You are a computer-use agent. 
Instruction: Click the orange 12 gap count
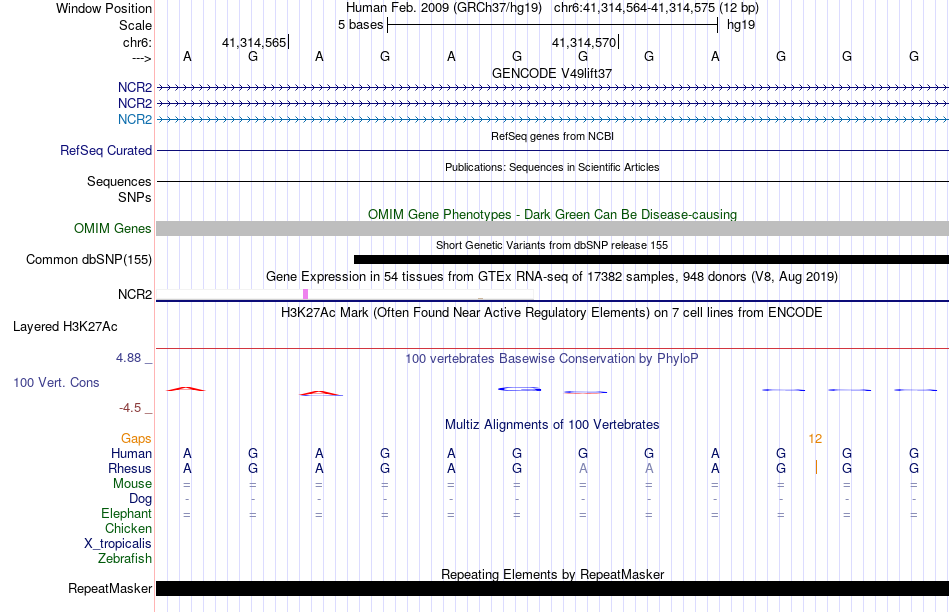pyautogui.click(x=815, y=439)
